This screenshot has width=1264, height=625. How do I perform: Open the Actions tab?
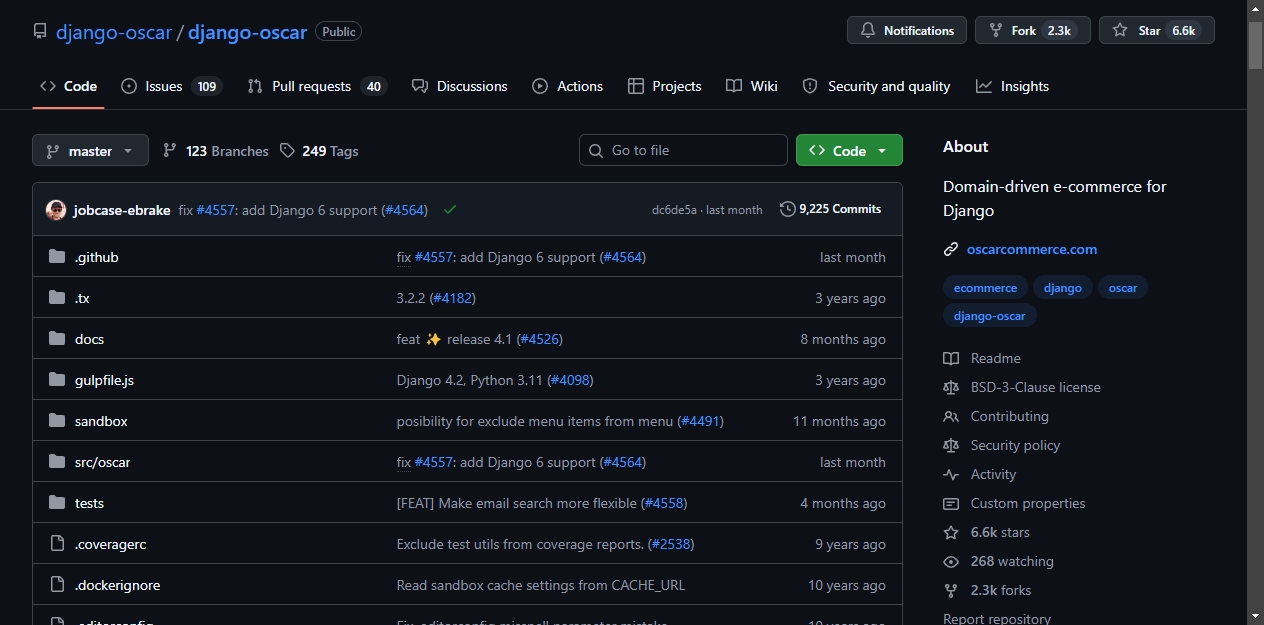(x=568, y=86)
